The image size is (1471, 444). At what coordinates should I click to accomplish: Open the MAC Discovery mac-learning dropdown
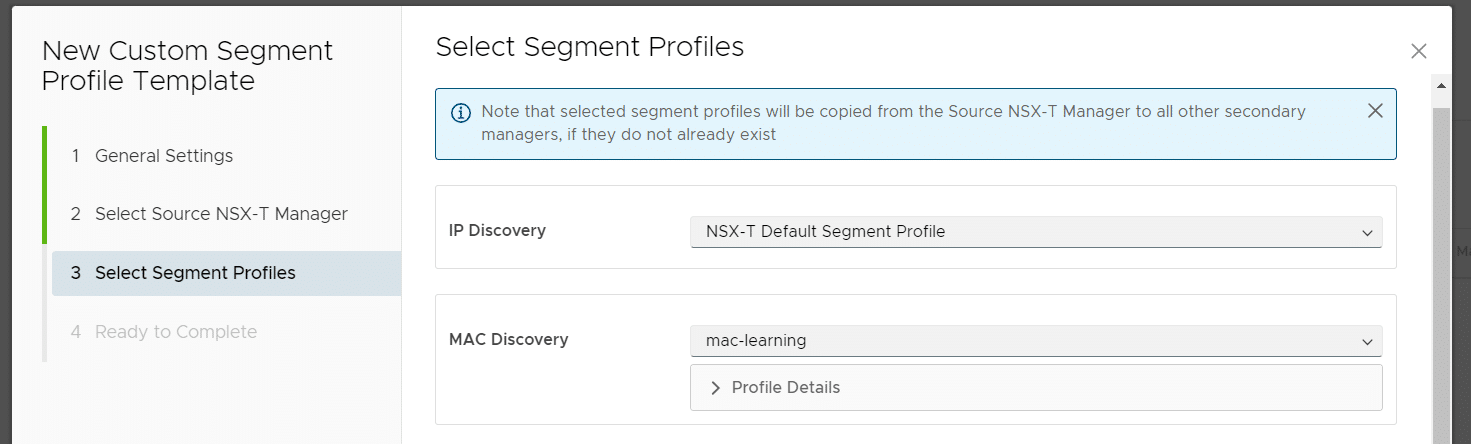(1036, 341)
